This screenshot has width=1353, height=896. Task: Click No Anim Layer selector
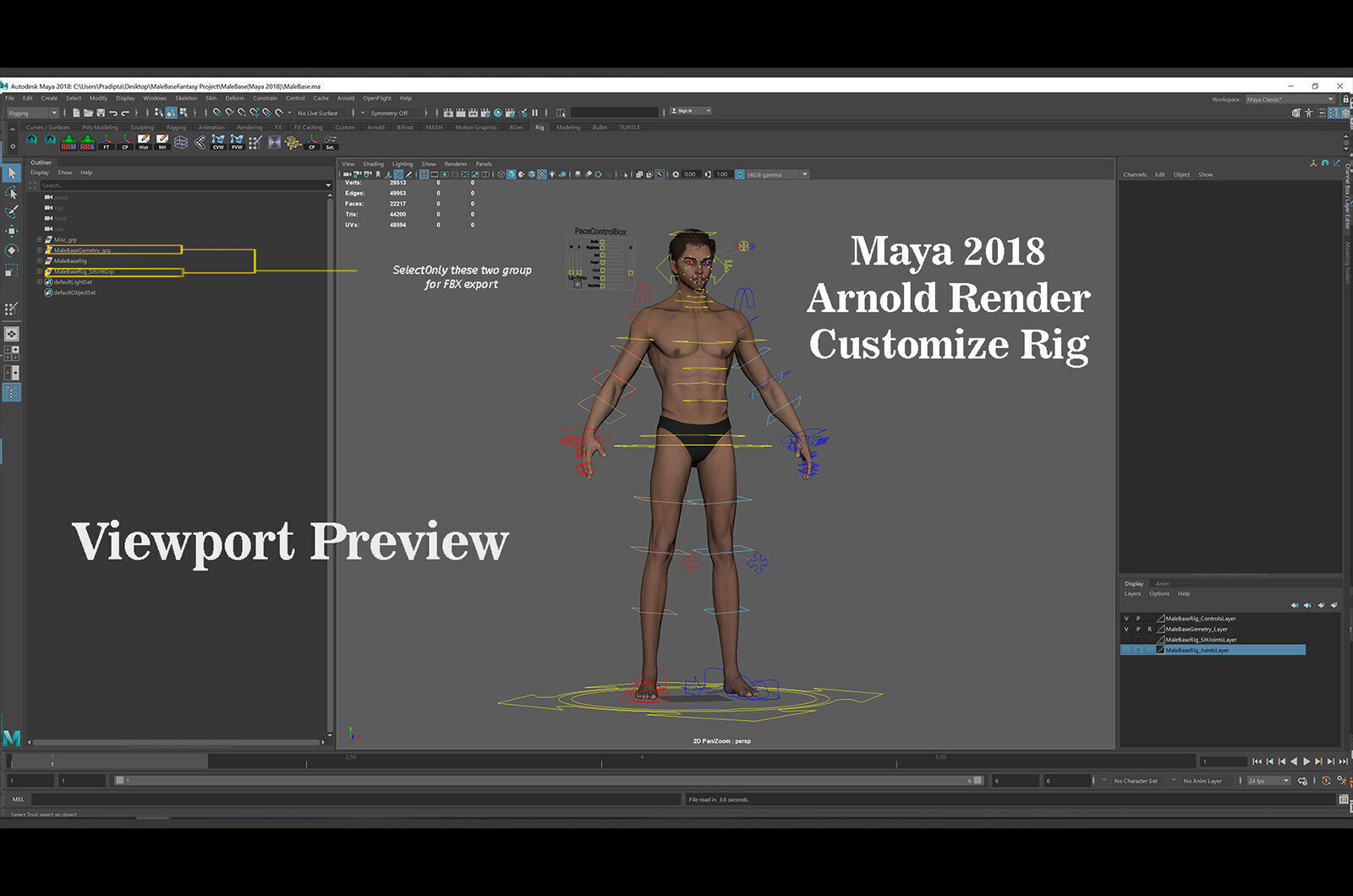(x=1205, y=781)
